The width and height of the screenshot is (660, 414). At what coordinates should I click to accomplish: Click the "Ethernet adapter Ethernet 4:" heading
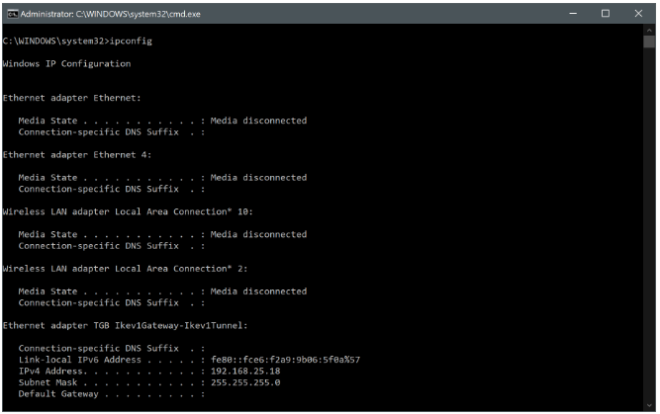tap(76, 155)
